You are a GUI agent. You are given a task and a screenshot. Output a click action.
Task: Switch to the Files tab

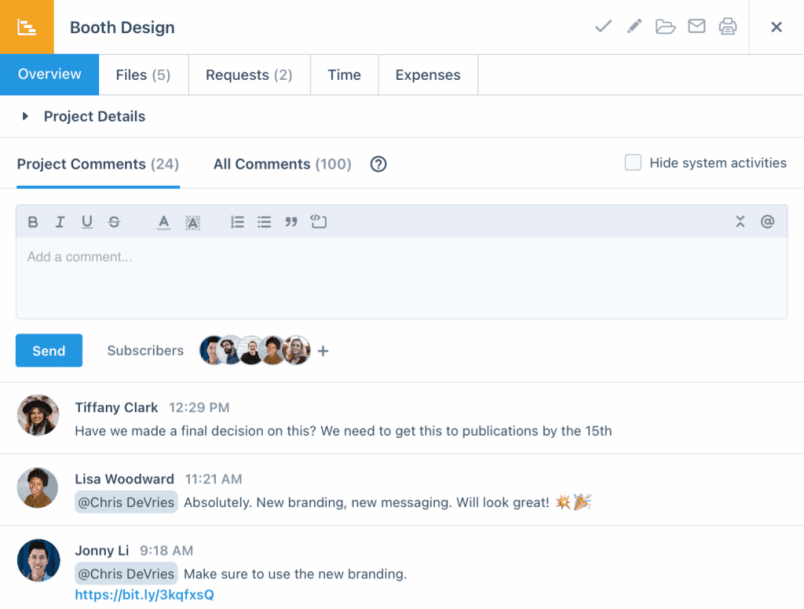pos(143,74)
